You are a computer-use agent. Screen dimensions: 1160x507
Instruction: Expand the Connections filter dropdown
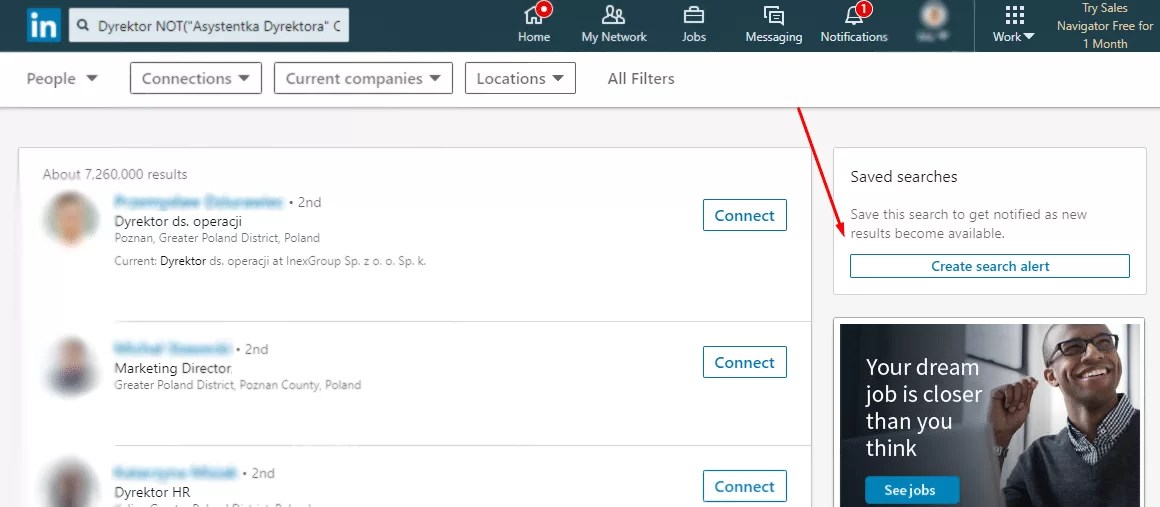pyautogui.click(x=196, y=78)
